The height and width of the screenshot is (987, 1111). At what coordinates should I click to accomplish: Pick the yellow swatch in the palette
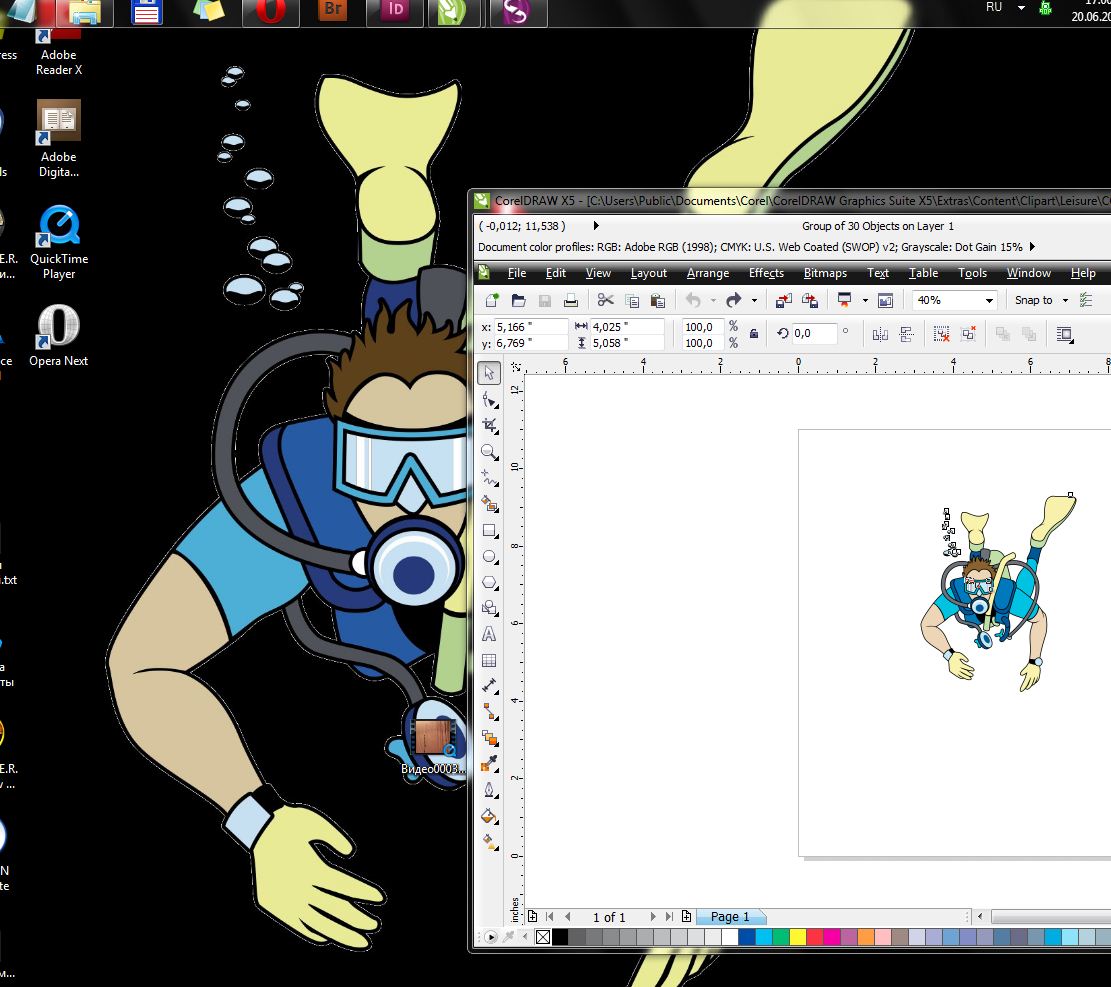pyautogui.click(x=798, y=937)
